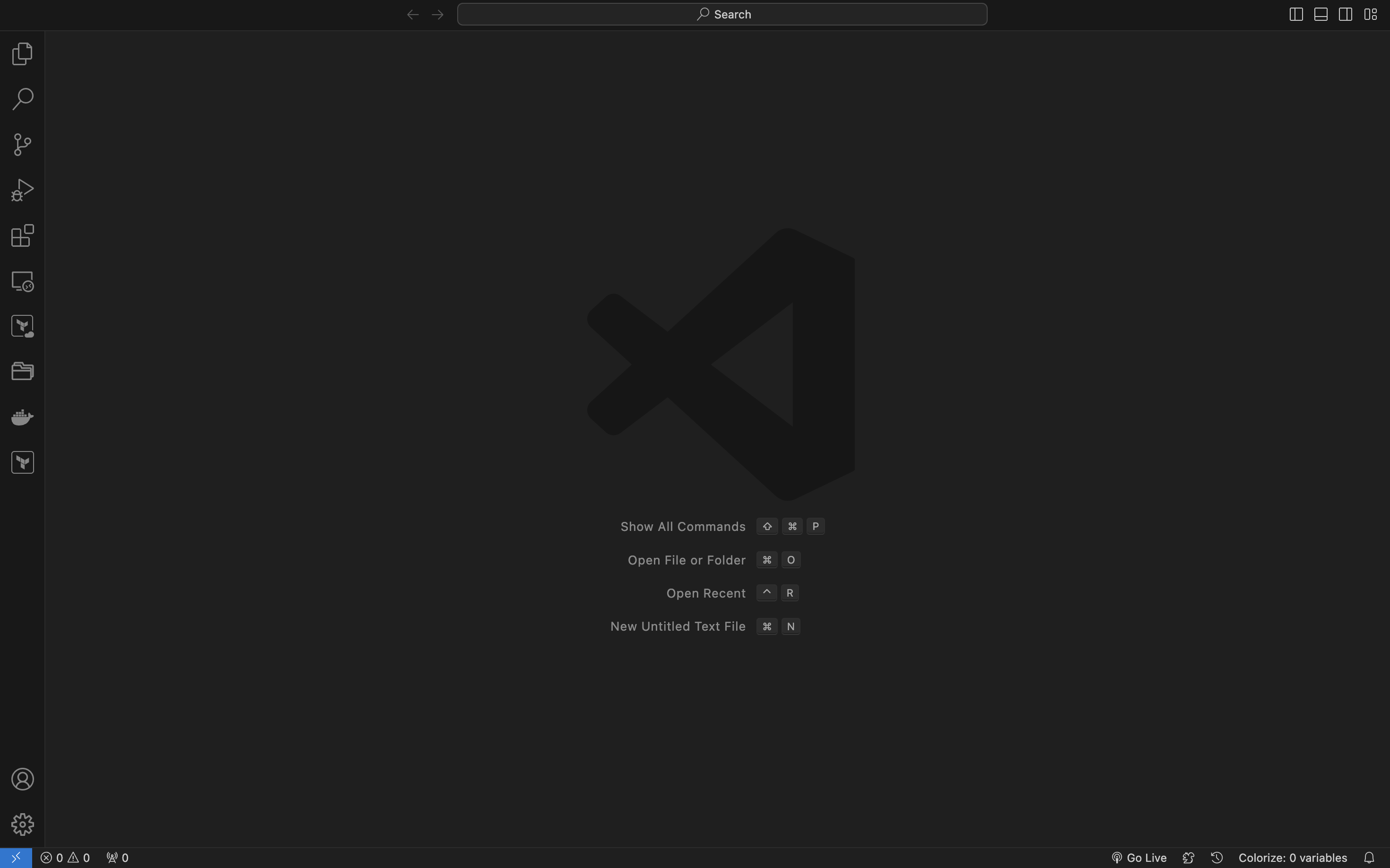
Task: Click Show All Commands shortcut hint
Action: click(x=722, y=527)
